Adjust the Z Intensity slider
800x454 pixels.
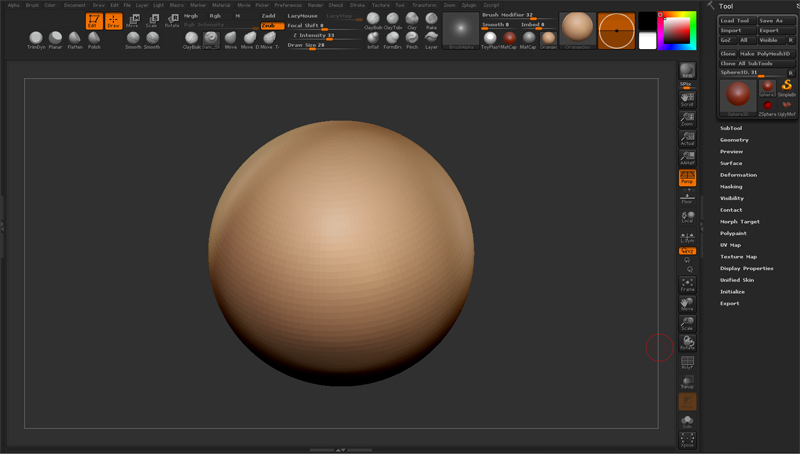(324, 36)
